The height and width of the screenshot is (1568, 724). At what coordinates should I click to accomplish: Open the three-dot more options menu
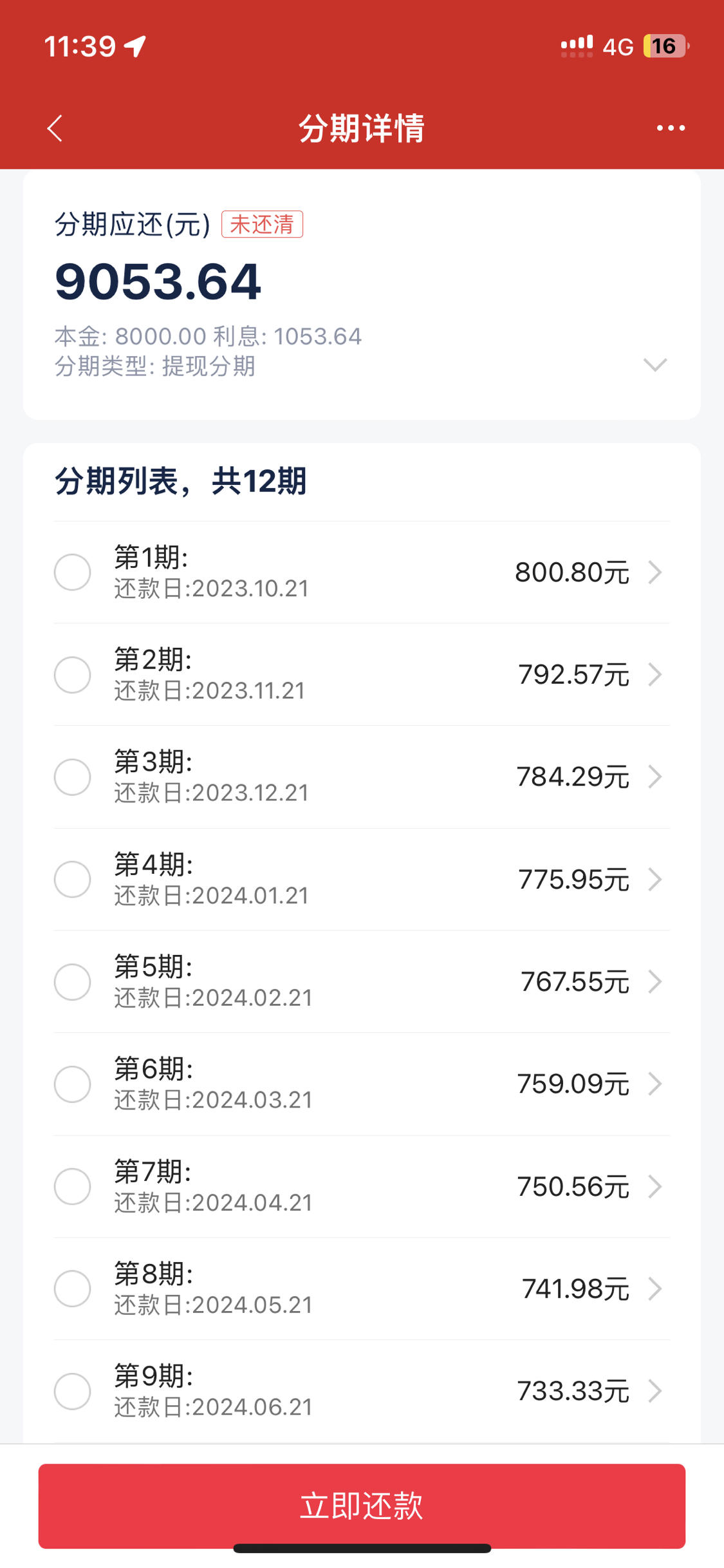[671, 128]
